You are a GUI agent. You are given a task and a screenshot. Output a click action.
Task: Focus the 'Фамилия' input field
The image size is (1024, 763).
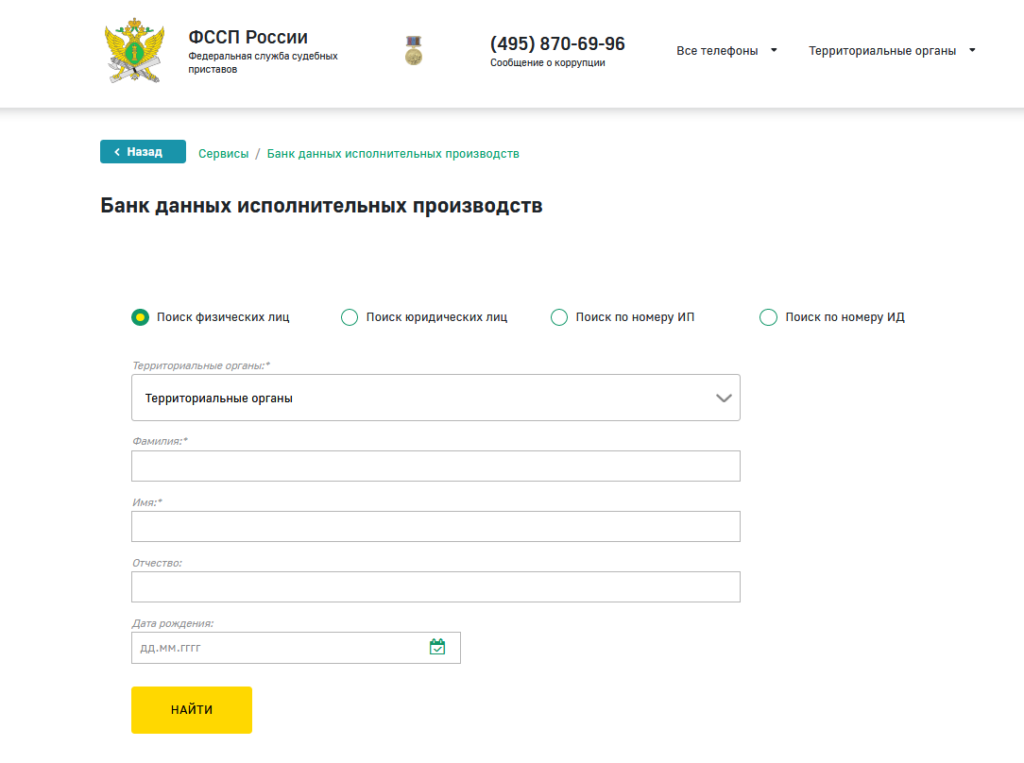coord(436,466)
